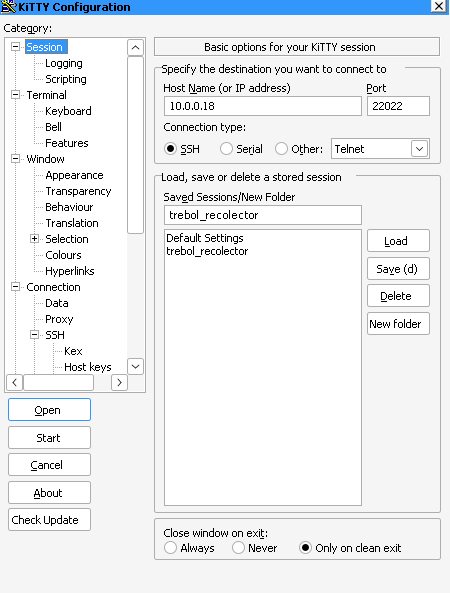Click the category tree horizontal scrollbar thumb

point(59,382)
